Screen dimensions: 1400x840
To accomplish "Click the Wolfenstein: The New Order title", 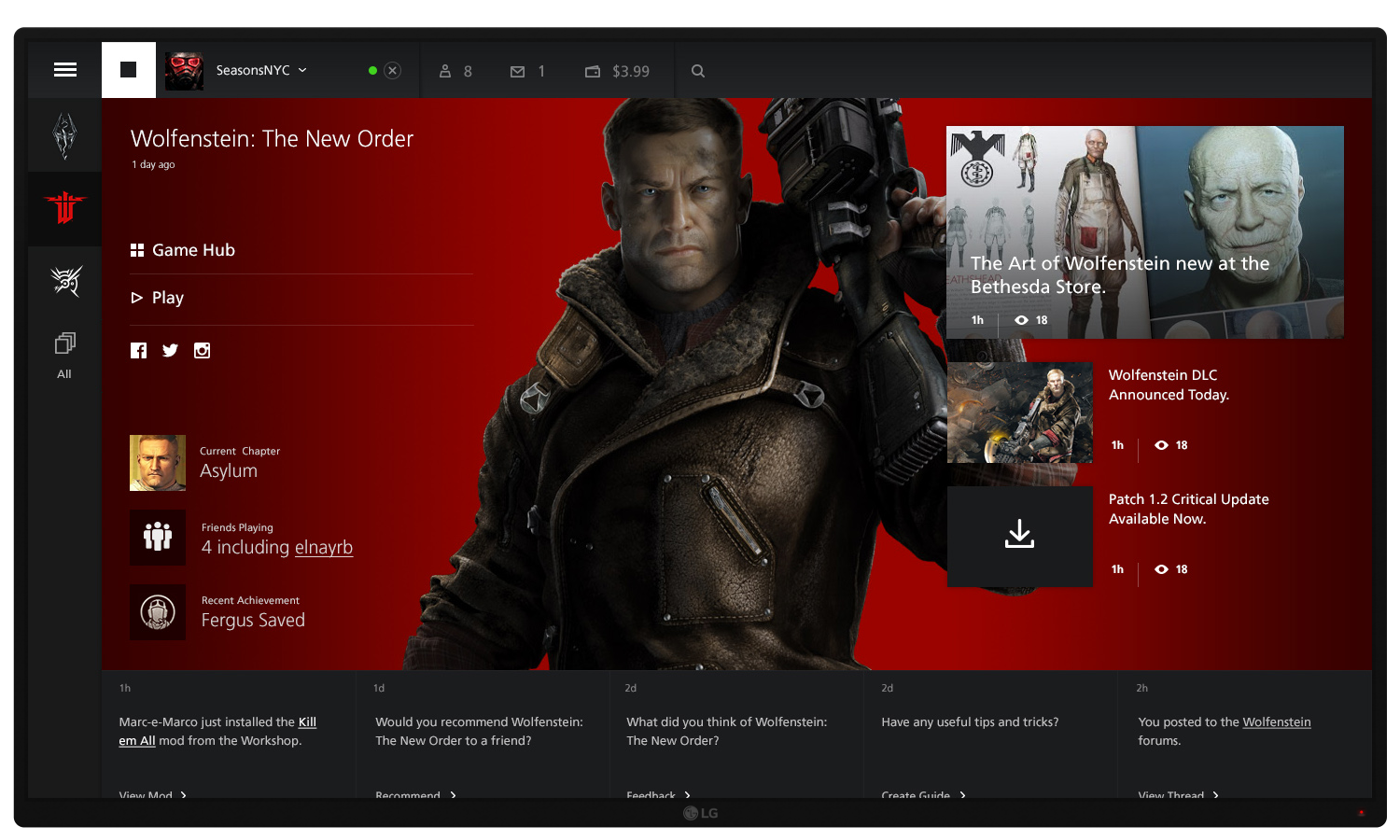I will [x=272, y=139].
